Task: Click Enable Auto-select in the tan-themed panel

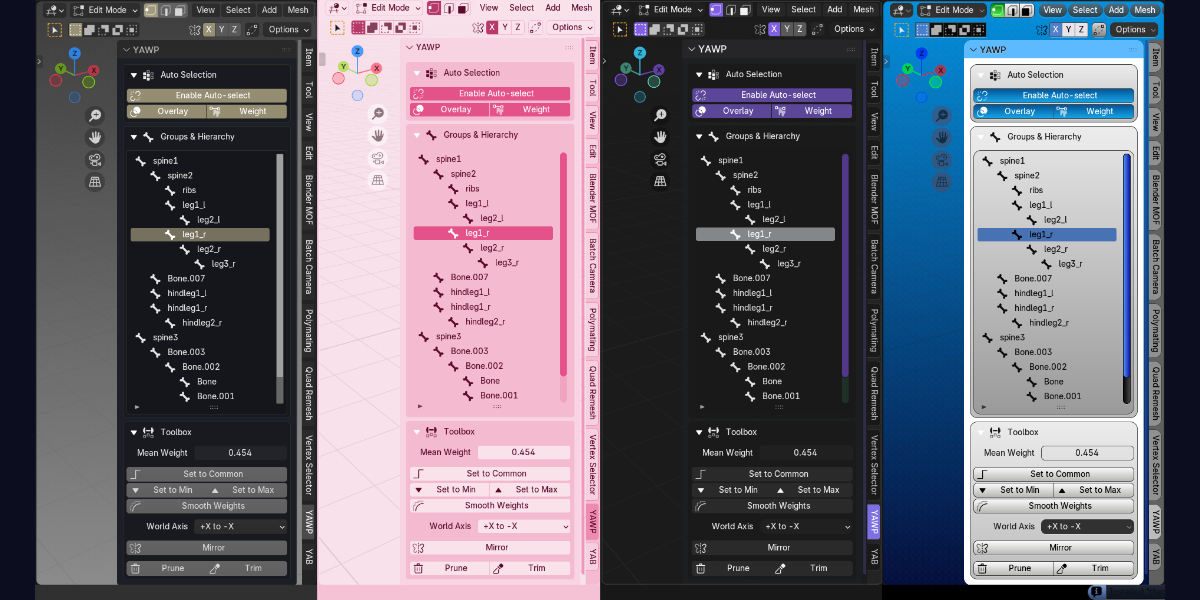Action: (207, 96)
